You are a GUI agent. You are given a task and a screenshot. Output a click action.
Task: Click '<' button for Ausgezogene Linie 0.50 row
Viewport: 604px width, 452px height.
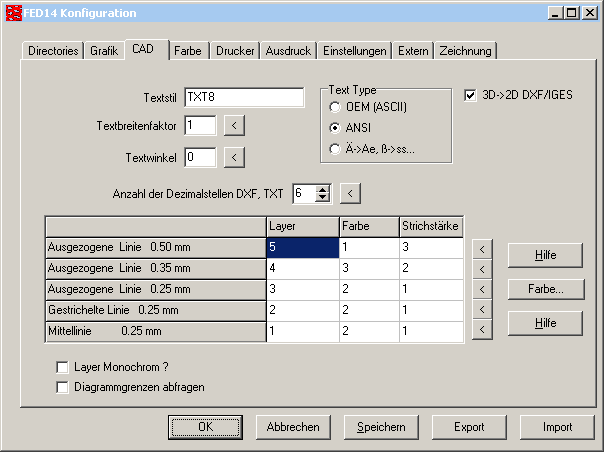[481, 248]
